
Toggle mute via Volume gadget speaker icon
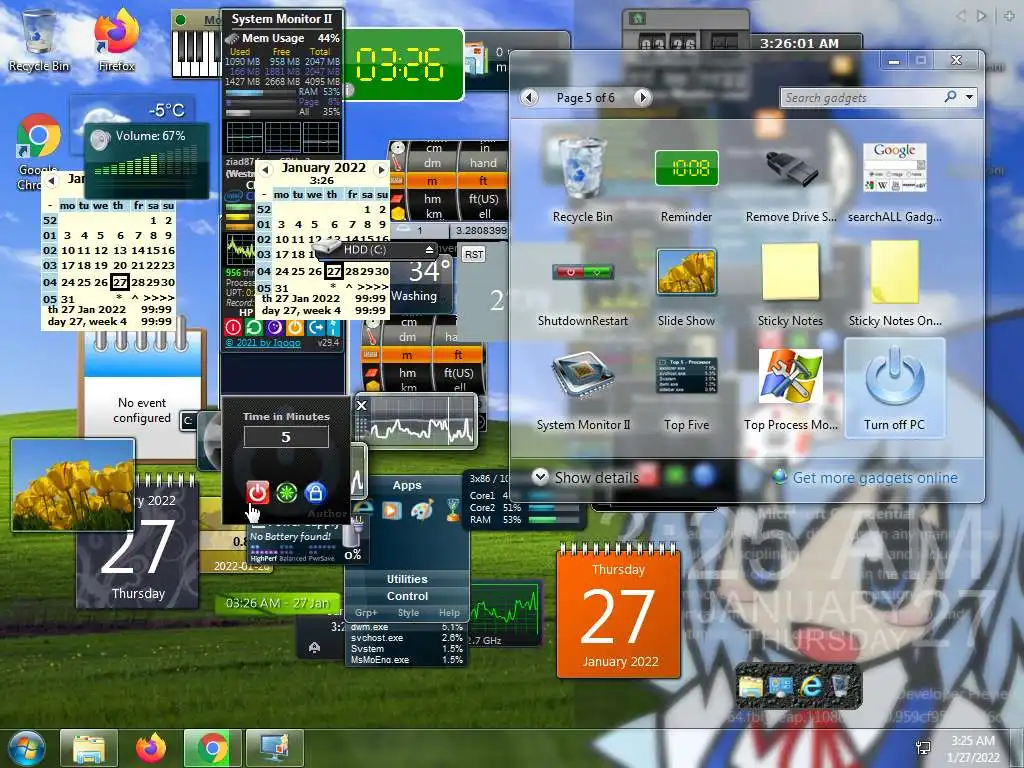[x=101, y=140]
